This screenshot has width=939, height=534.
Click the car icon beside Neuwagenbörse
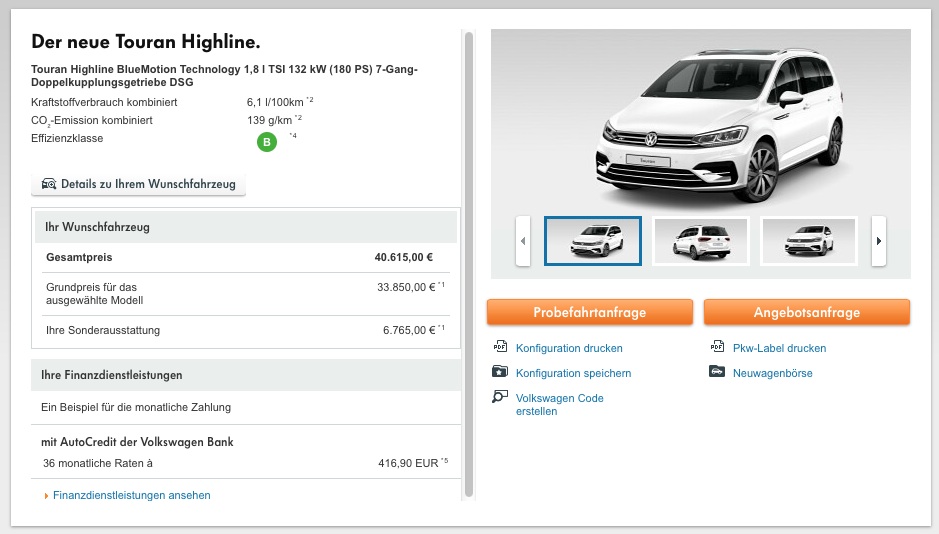coord(717,371)
